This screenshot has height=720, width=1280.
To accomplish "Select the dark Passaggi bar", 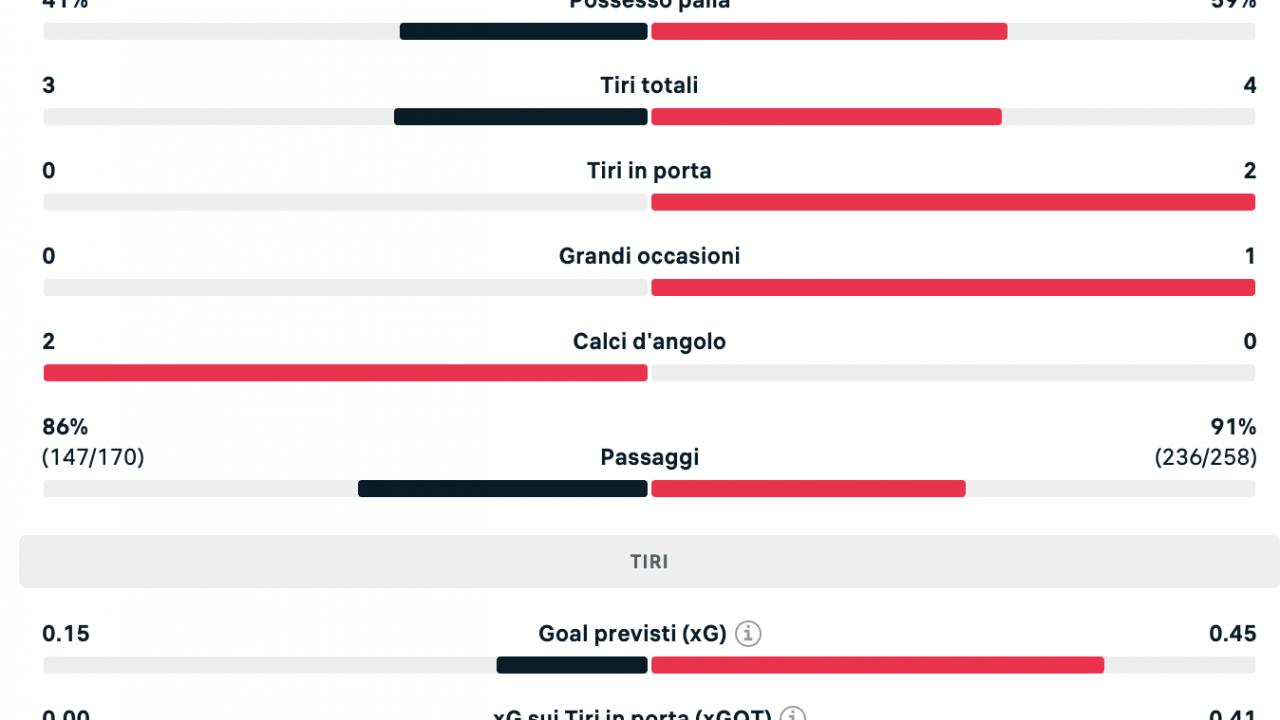I will coord(503,489).
